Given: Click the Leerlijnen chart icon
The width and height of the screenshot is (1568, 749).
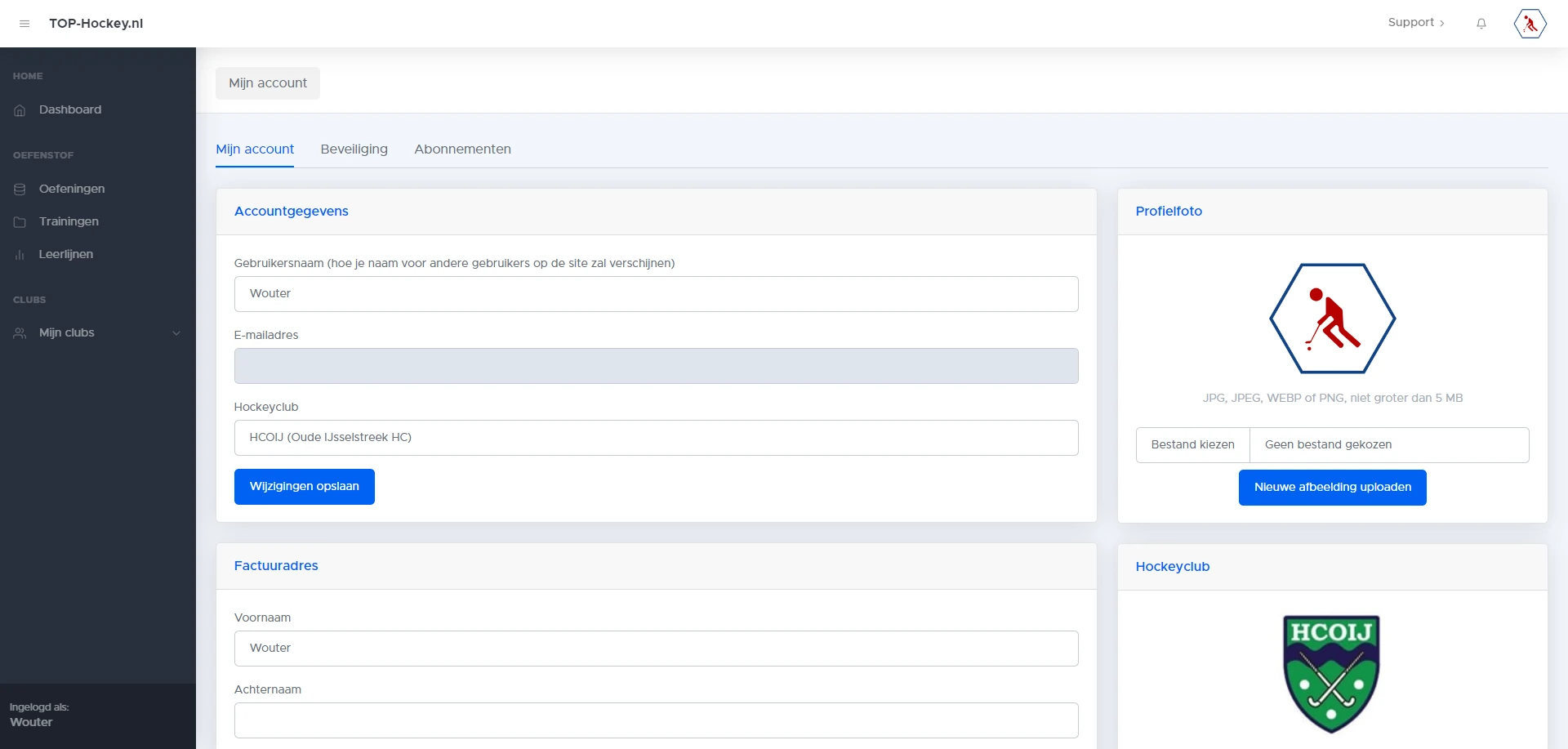Looking at the screenshot, I should tap(19, 254).
